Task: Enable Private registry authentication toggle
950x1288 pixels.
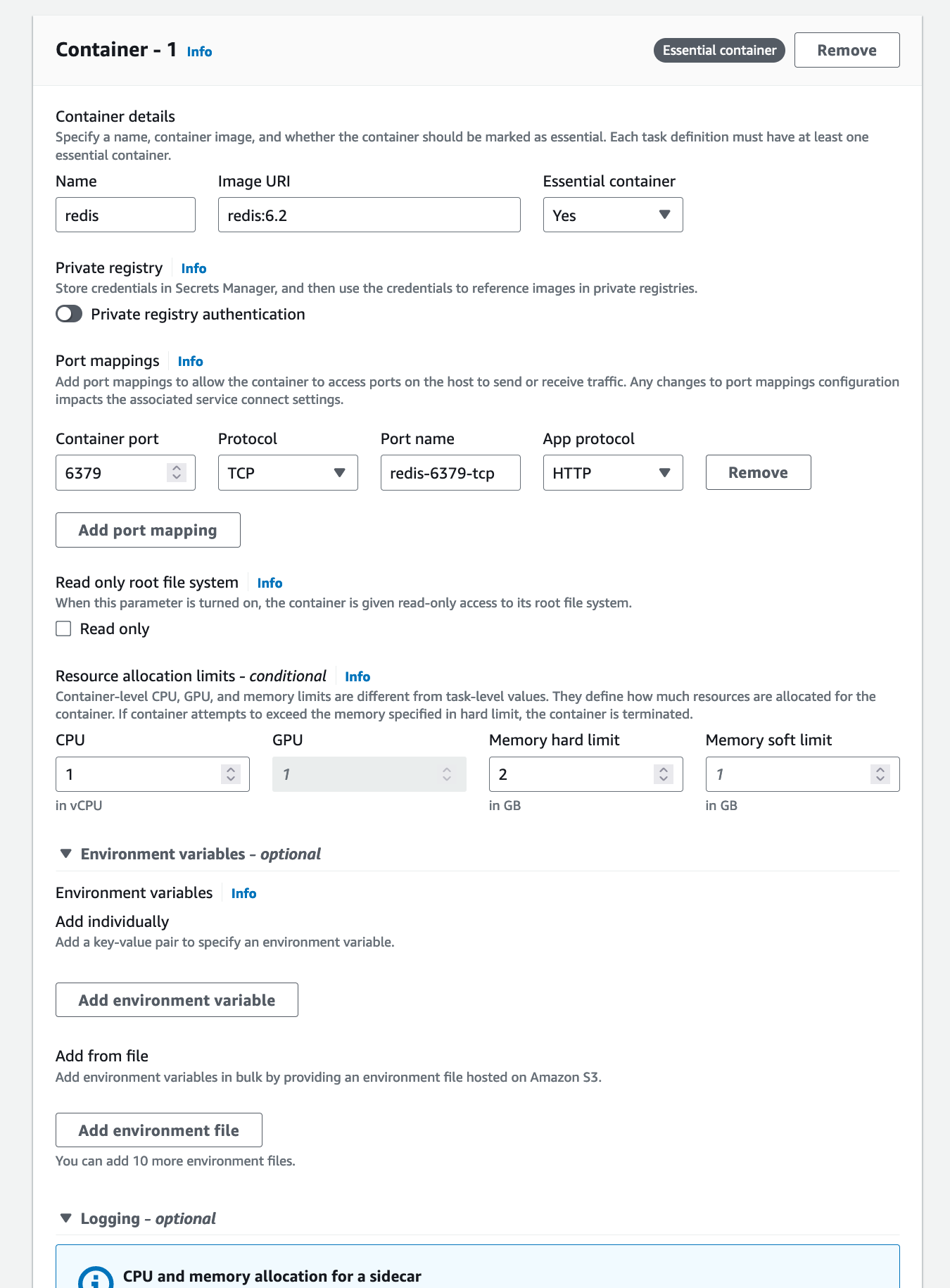Action: click(x=69, y=314)
